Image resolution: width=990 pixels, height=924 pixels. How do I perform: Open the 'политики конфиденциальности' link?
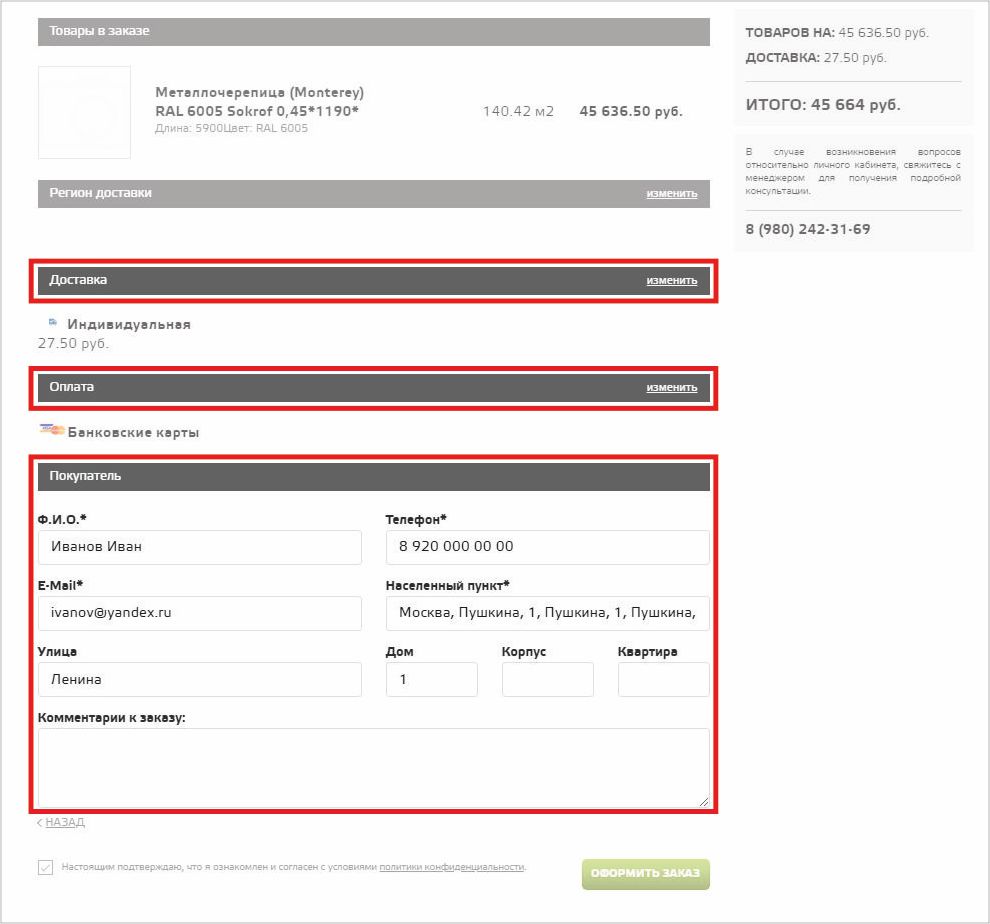pyautogui.click(x=451, y=867)
